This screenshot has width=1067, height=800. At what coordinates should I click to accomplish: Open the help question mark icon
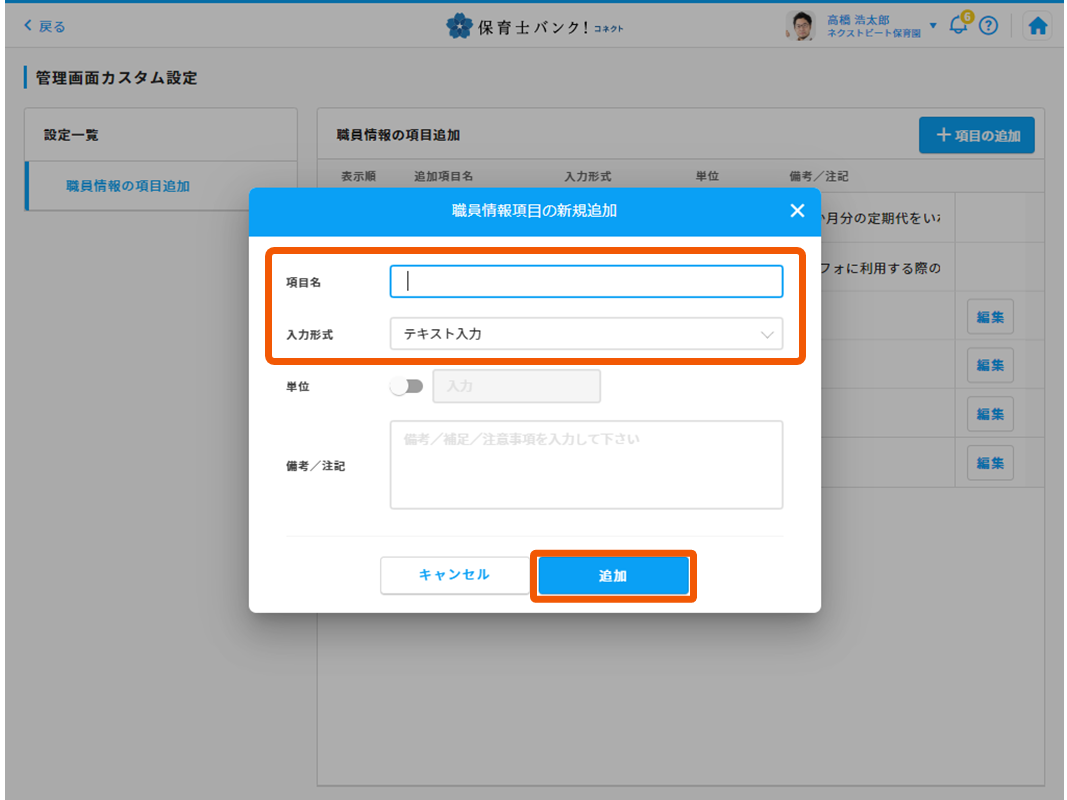[988, 27]
